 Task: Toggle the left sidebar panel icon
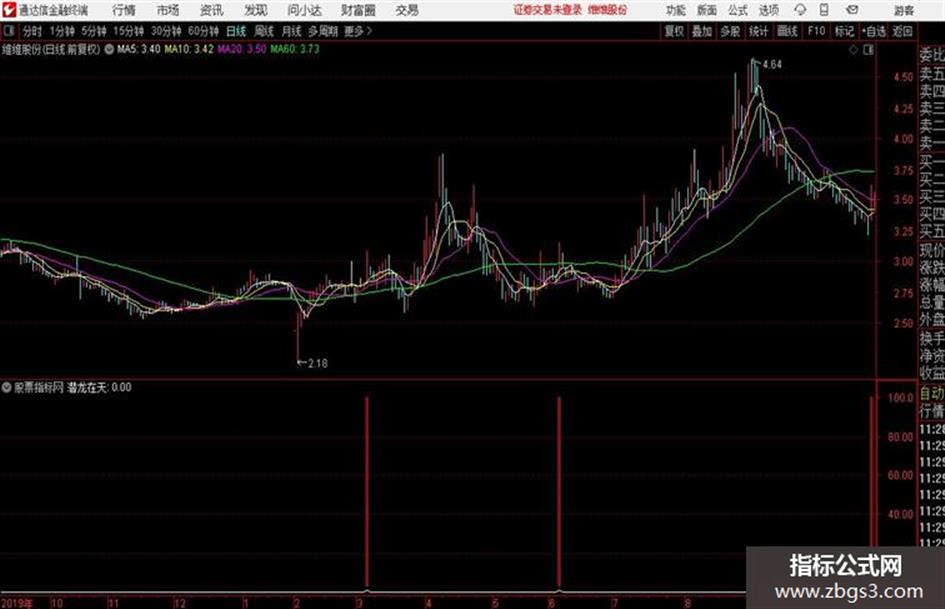(x=8, y=31)
